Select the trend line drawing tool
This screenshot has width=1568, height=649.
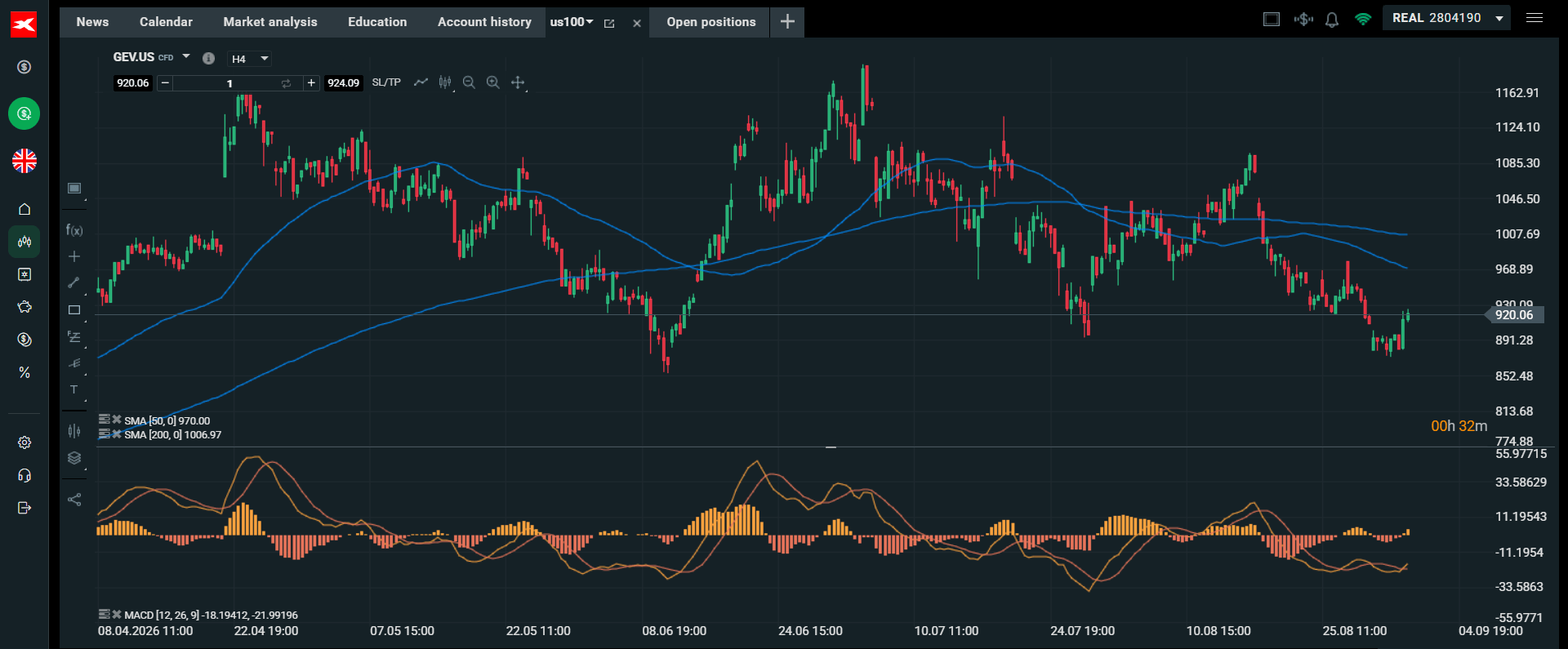point(73,282)
